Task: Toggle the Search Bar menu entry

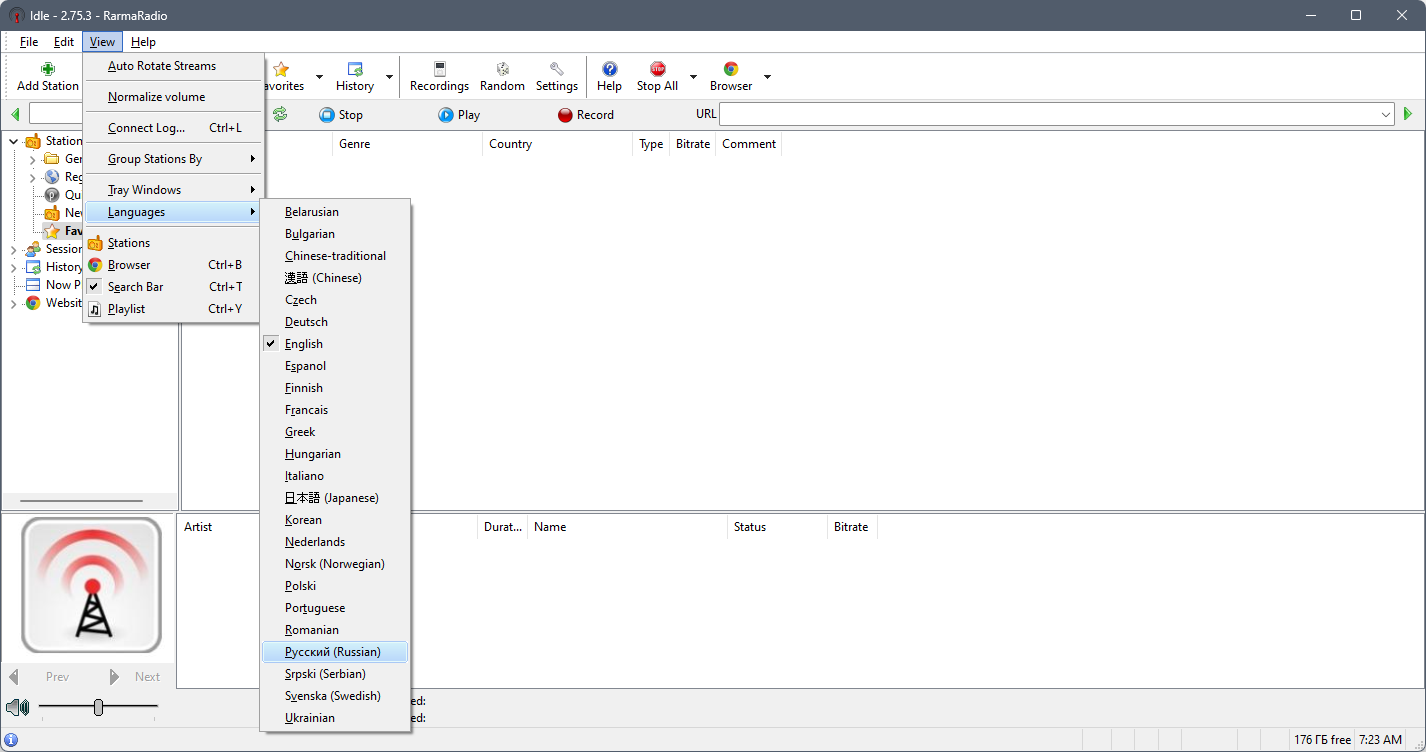Action: point(138,286)
